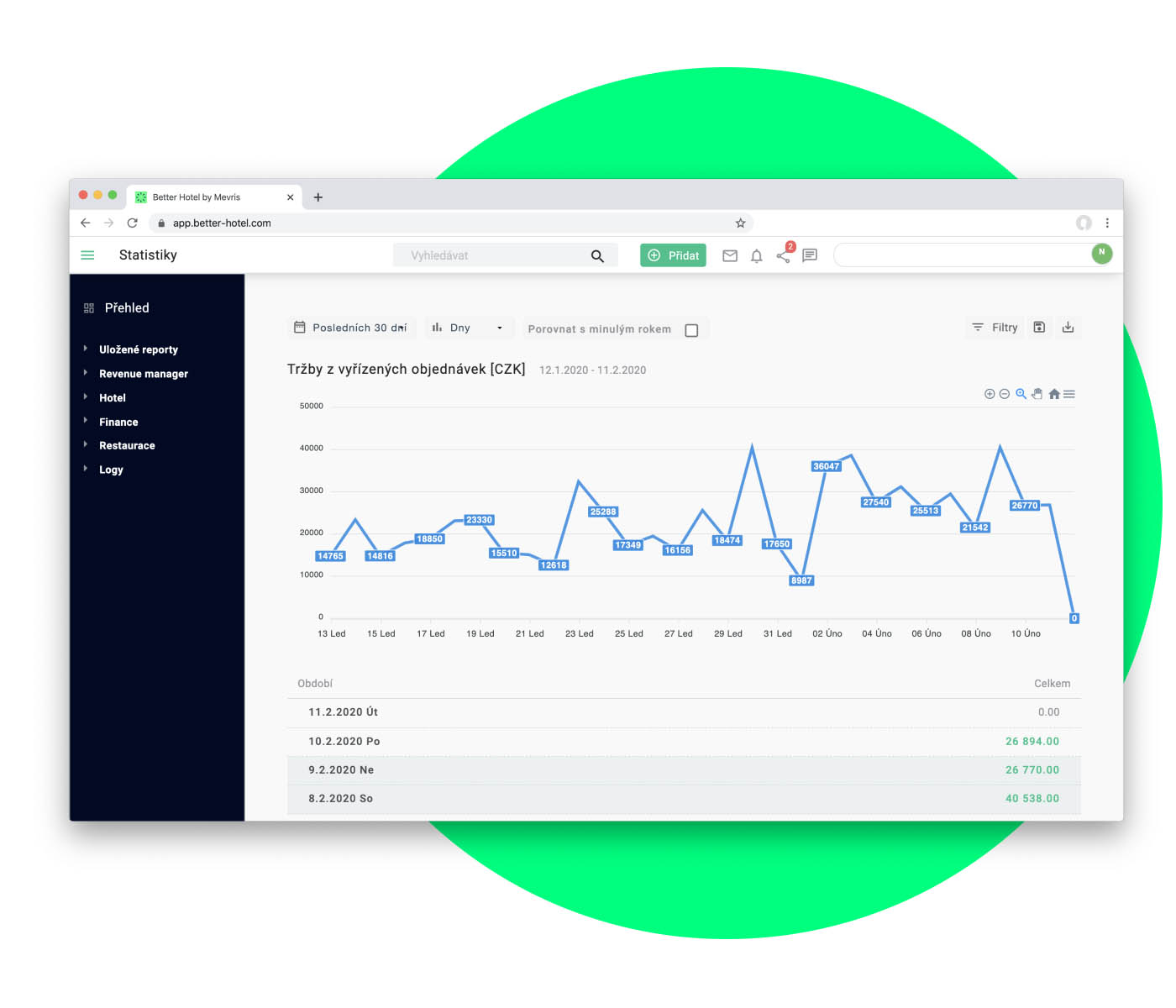The height and width of the screenshot is (1008, 1176).
Task: Go forward in browser
Action: [108, 223]
